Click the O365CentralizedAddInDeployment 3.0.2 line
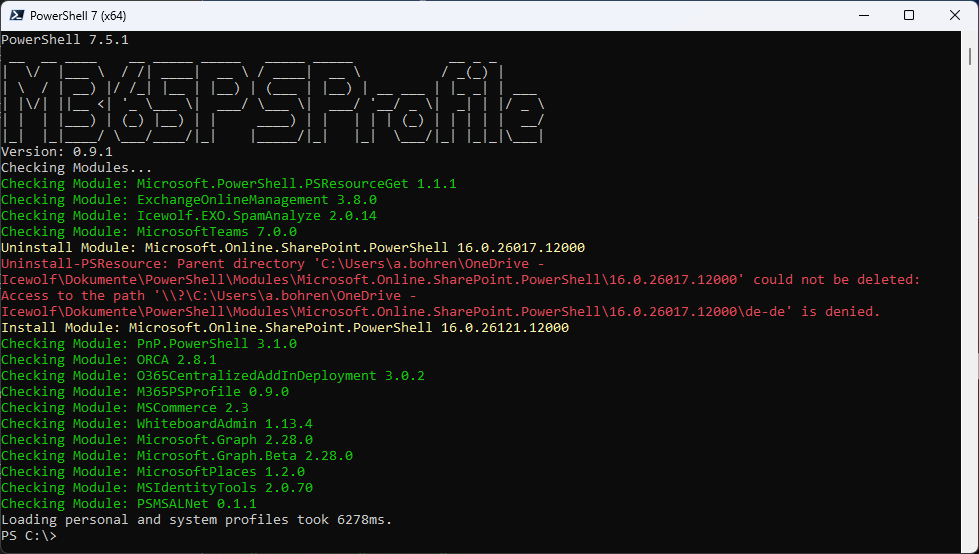Screen dimensions: 979x554 [213, 375]
